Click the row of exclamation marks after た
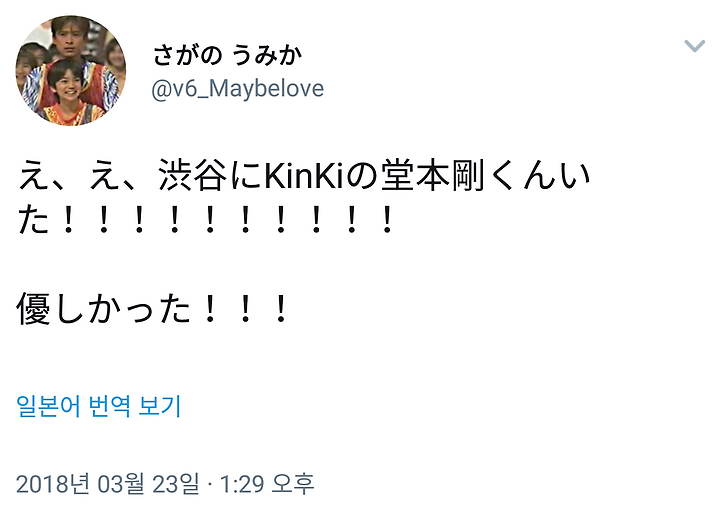This screenshot has width=720, height=512. tap(228, 219)
